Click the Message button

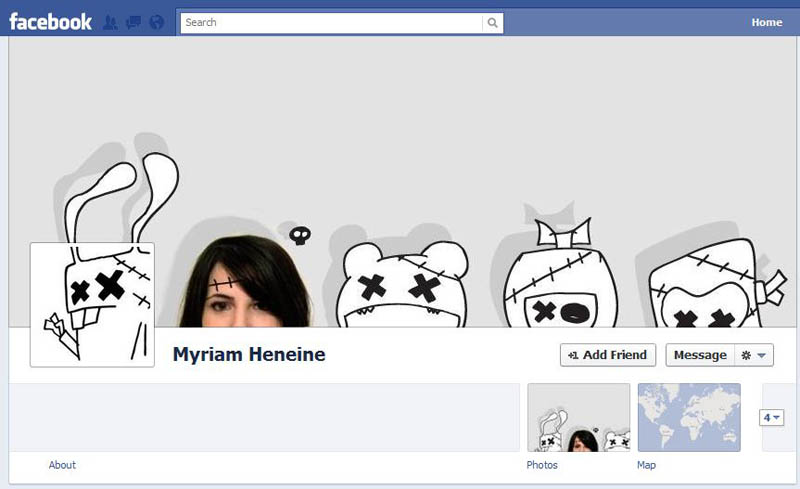pyautogui.click(x=699, y=355)
